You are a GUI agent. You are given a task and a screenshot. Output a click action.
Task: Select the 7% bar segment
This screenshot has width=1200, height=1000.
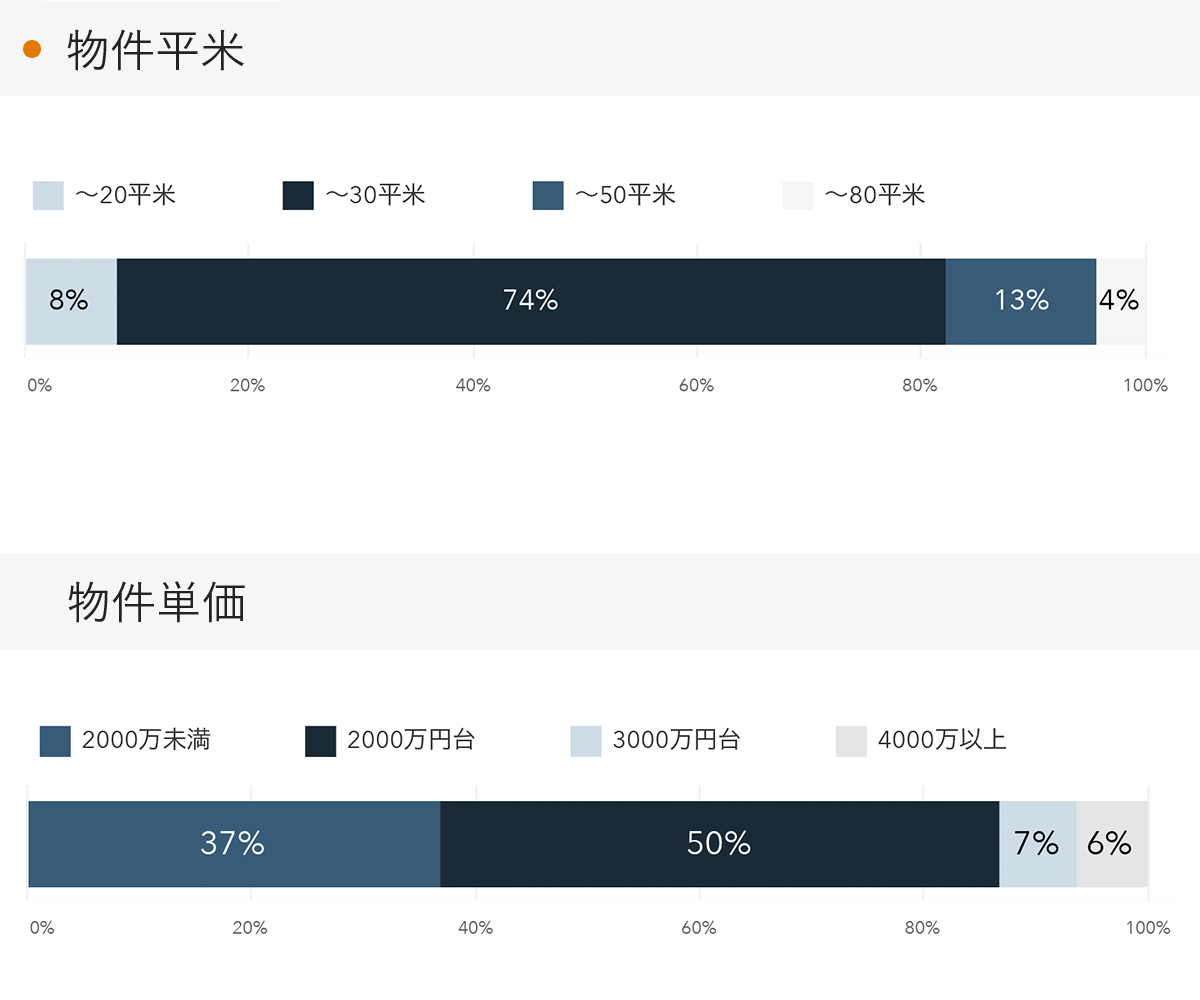tap(1038, 844)
